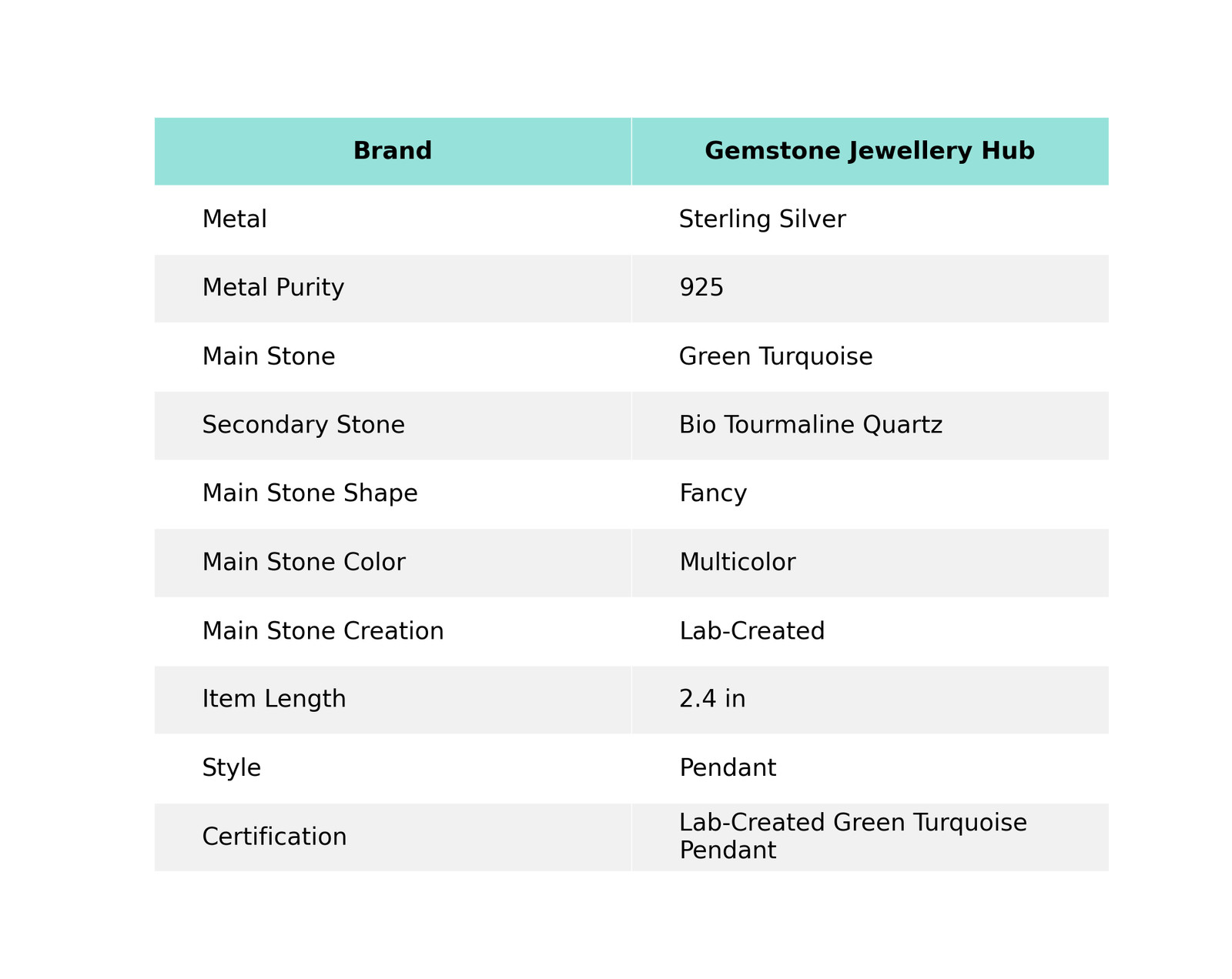
Task: Select the 2.4 in value
Action: click(x=712, y=699)
